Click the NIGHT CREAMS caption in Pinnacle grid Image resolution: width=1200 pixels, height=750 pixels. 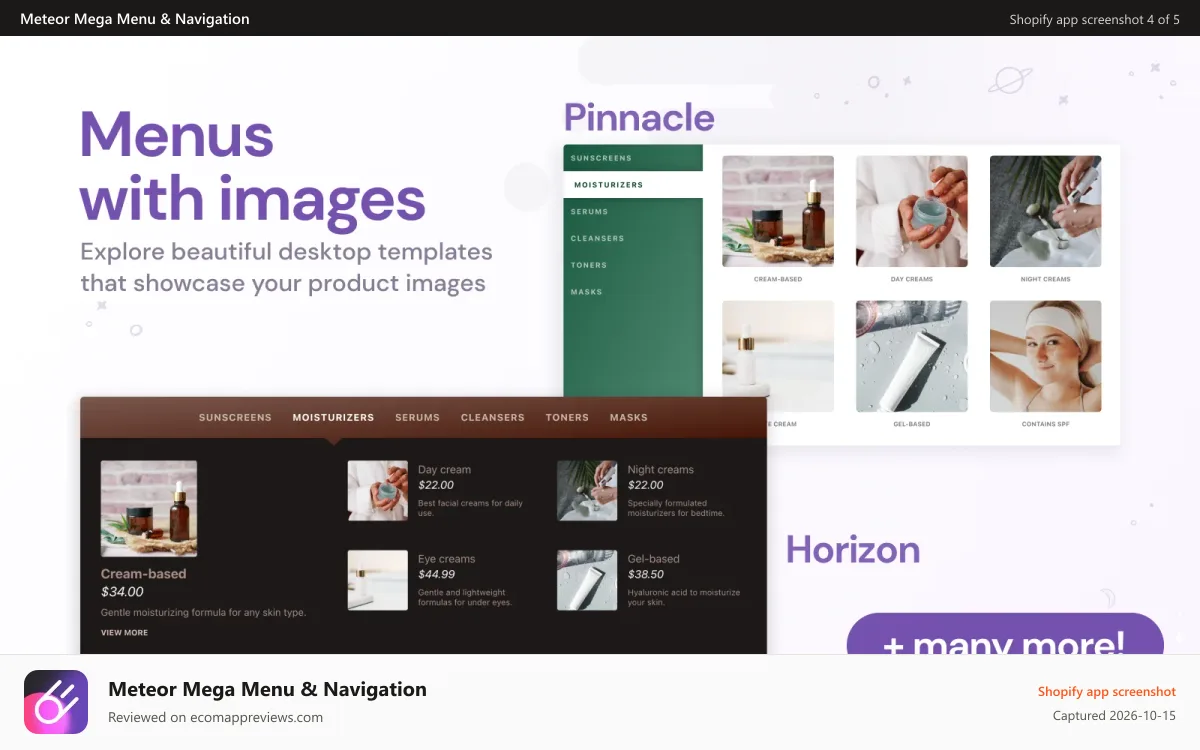(x=1045, y=279)
